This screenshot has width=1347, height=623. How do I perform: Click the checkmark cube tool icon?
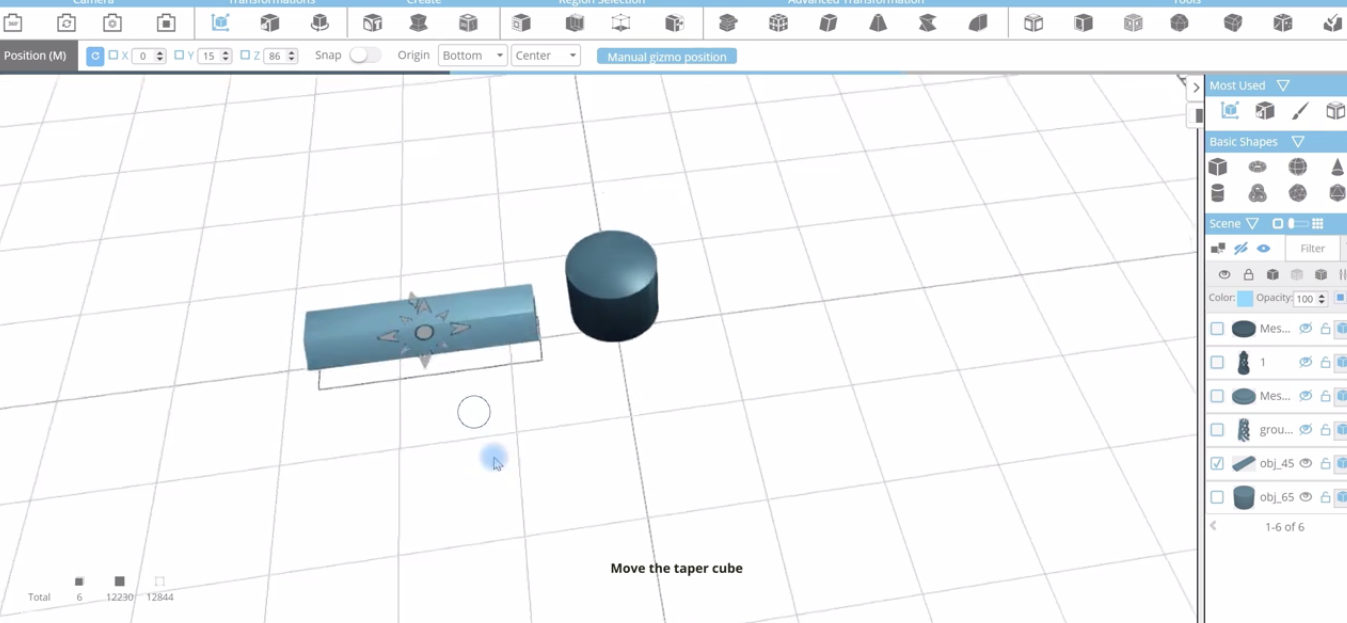[x=1332, y=22]
